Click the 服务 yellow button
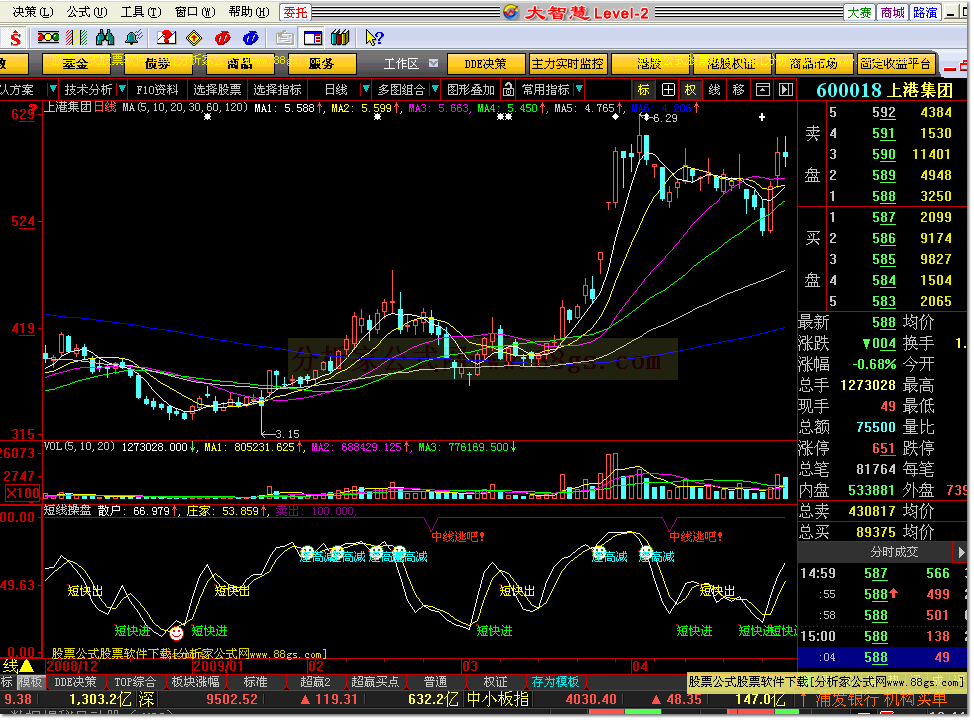Image resolution: width=974 pixels, height=720 pixels. point(322,64)
